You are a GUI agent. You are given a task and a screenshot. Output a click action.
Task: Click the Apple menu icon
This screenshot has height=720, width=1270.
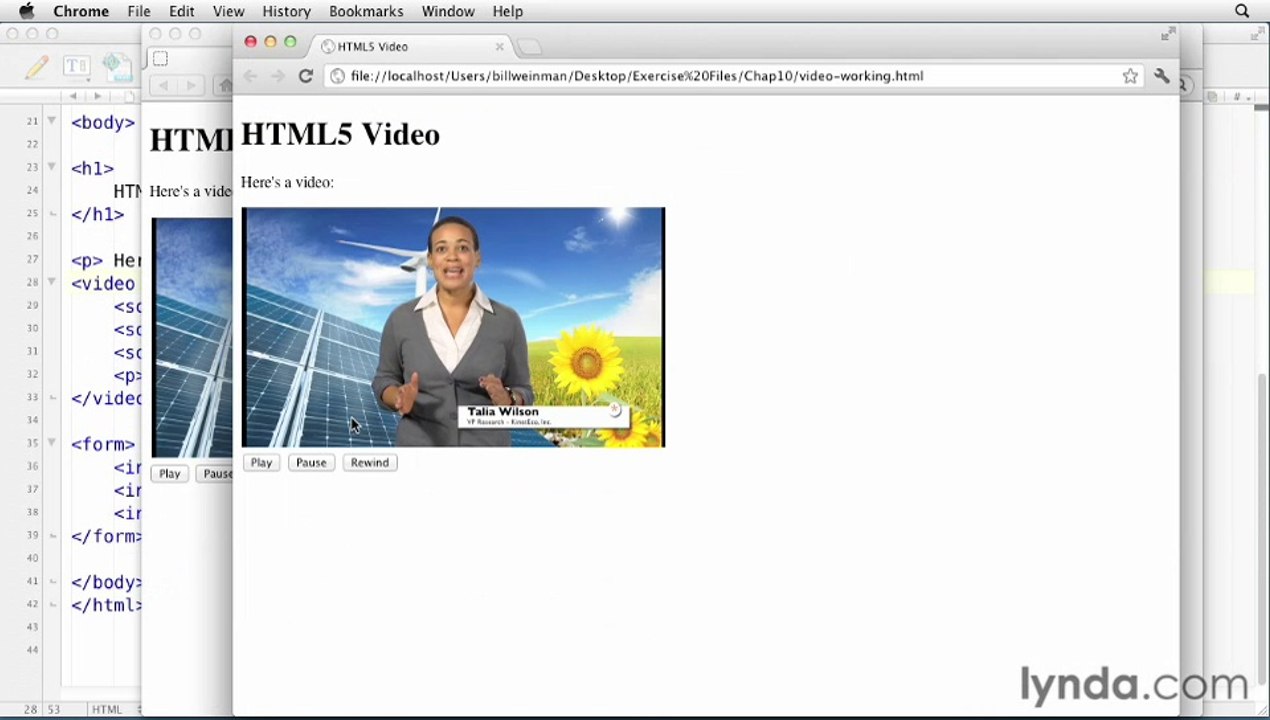[x=27, y=11]
